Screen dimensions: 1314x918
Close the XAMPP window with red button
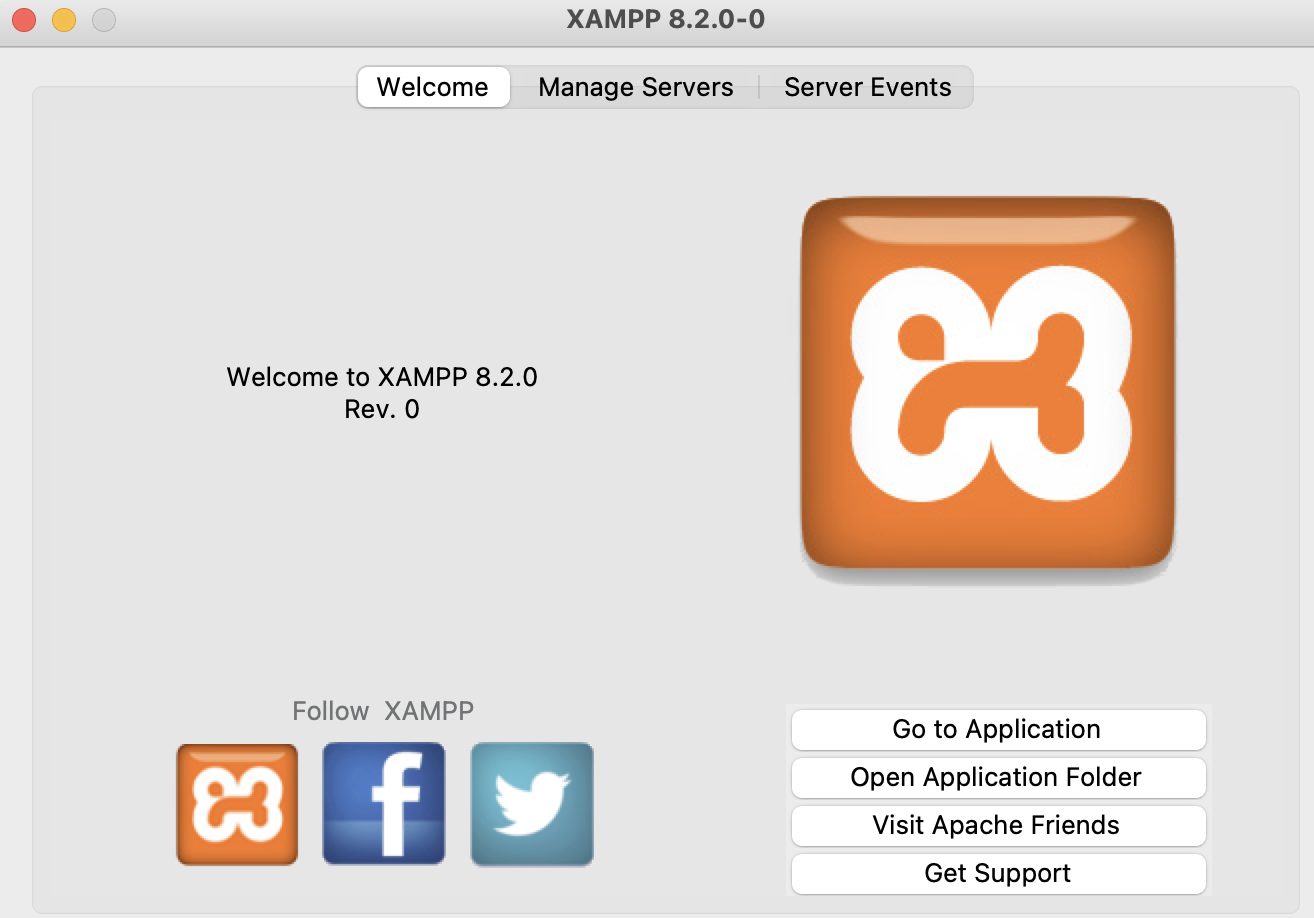[x=24, y=20]
